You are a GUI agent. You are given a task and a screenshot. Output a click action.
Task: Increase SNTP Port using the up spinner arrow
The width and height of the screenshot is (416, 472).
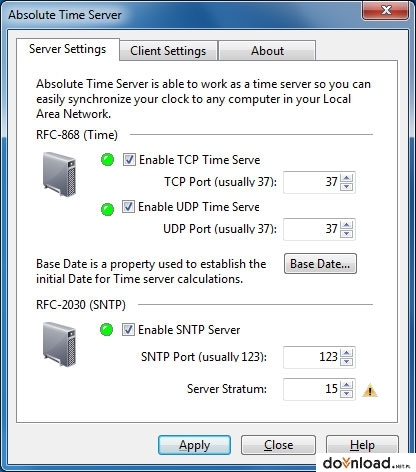point(347,353)
